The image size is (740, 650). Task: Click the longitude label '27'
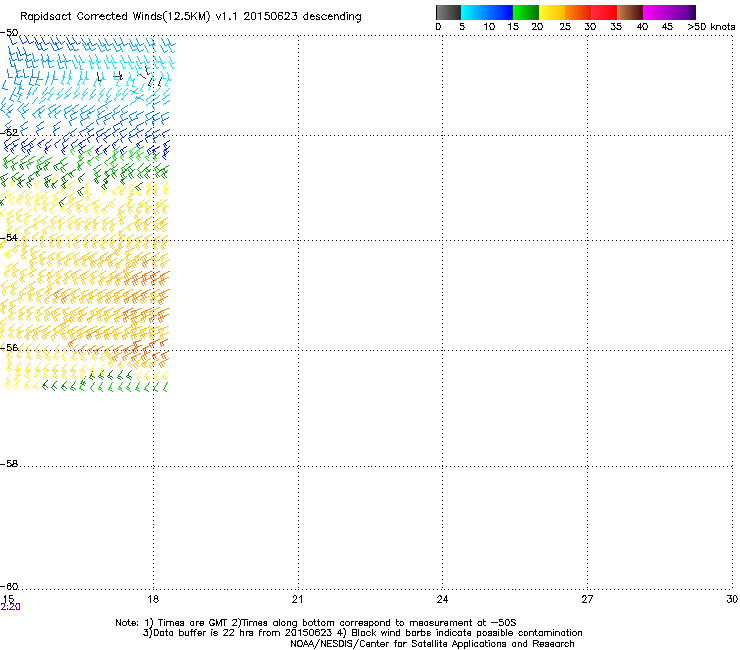tap(587, 599)
